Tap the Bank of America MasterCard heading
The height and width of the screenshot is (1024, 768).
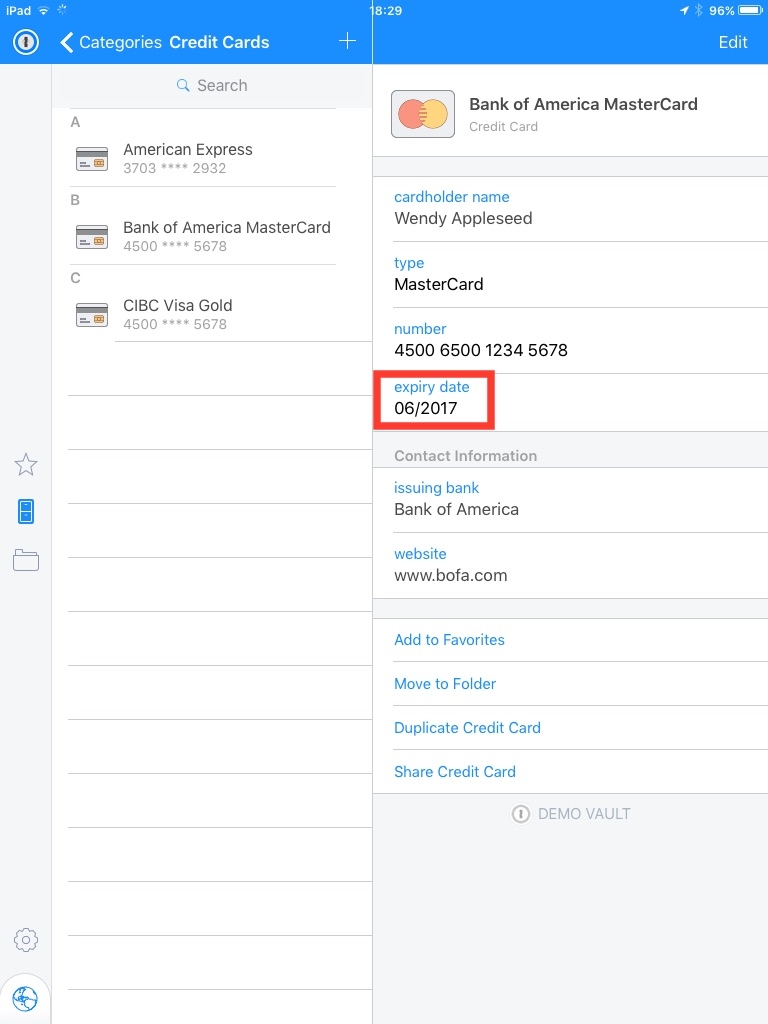583,104
